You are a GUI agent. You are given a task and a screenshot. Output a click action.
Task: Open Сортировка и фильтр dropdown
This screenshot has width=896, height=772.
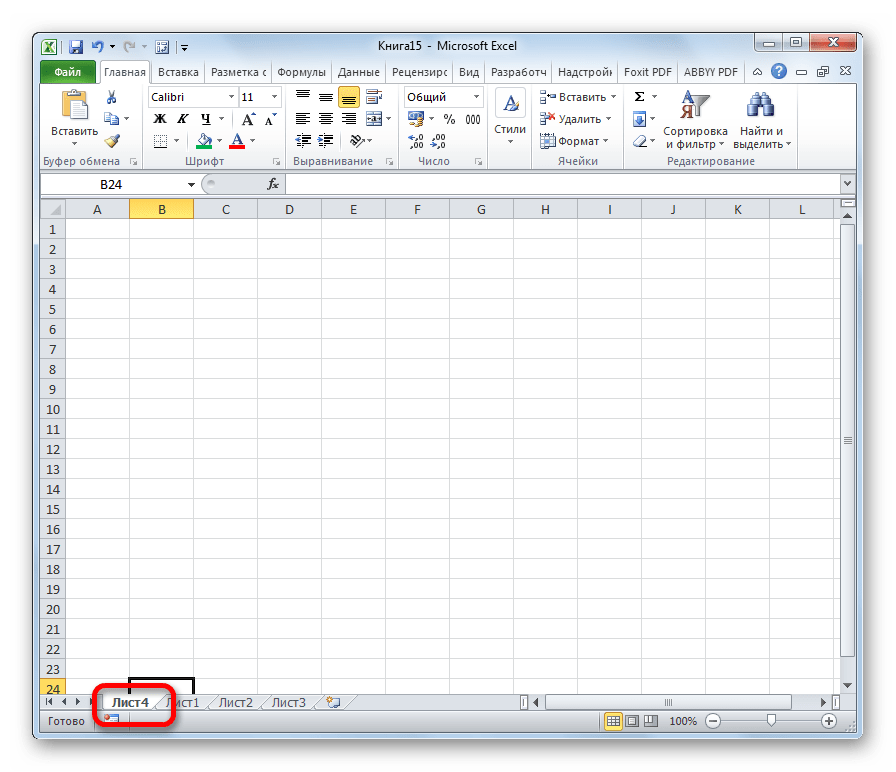coord(695,120)
